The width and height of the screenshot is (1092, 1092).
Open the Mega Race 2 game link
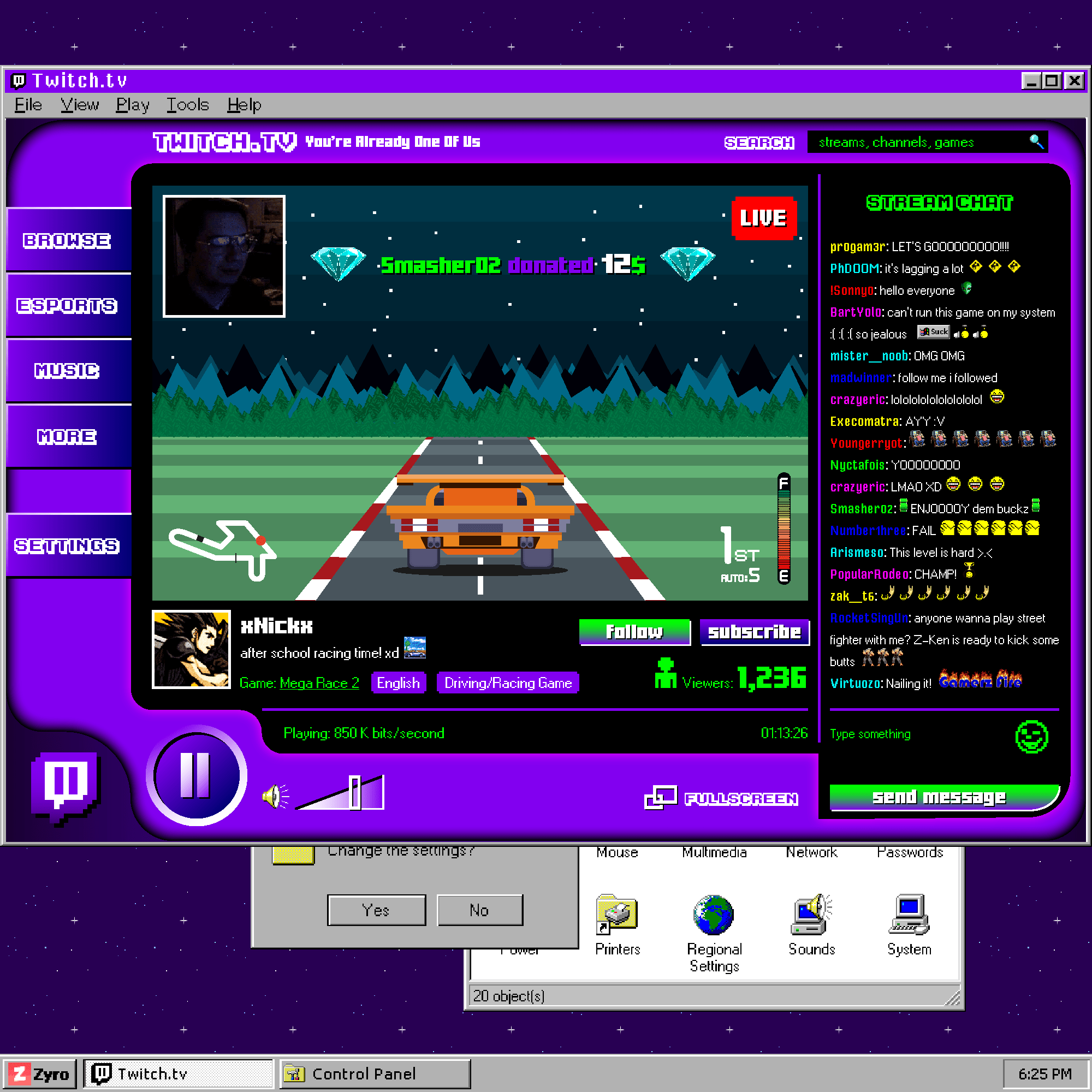pos(319,683)
